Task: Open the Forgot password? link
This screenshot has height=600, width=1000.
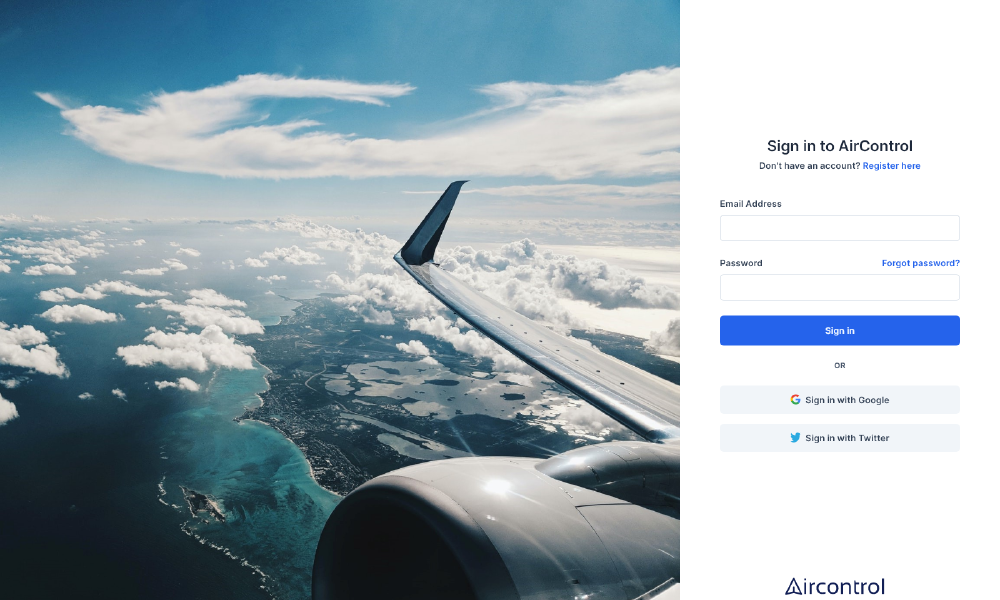Action: tap(921, 263)
